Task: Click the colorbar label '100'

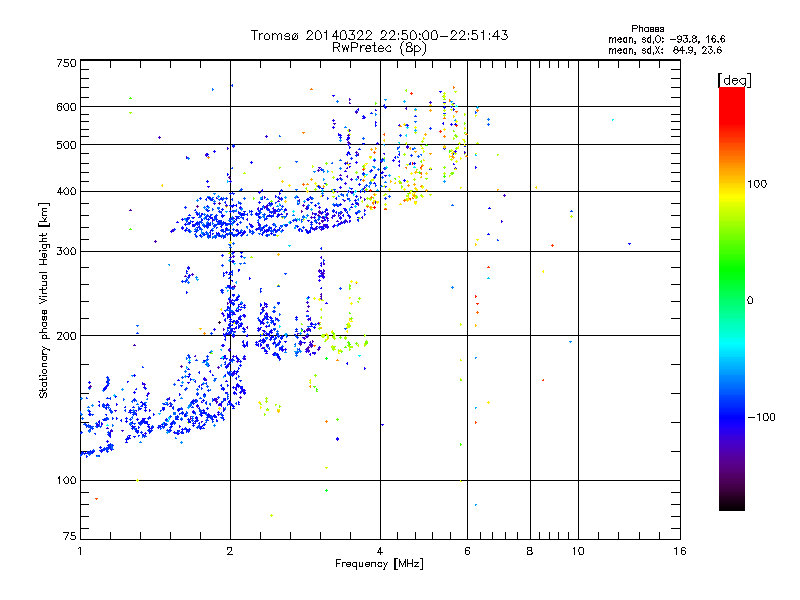Action: [757, 184]
